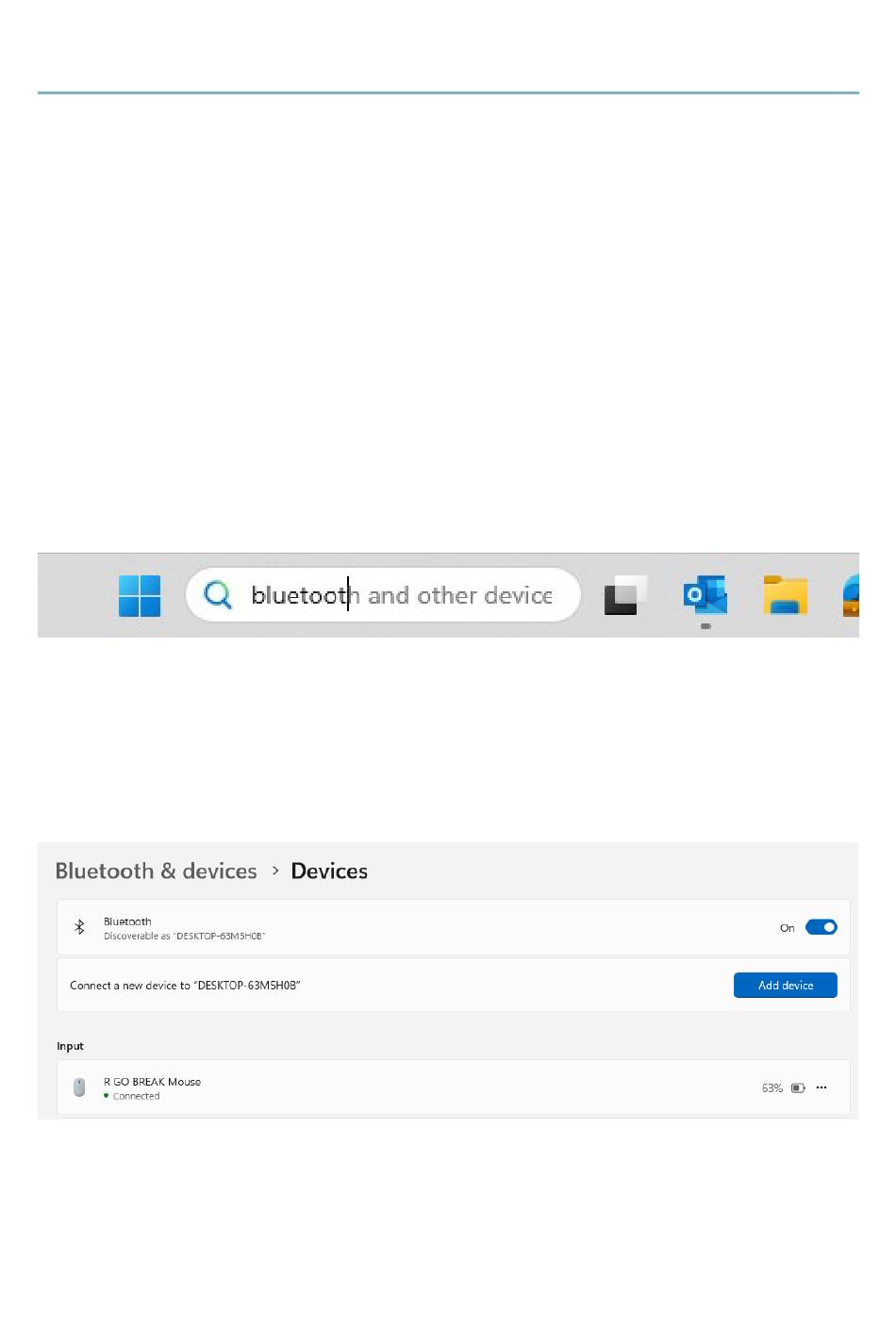The width and height of the screenshot is (896, 1344).
Task: Open more options for R GO BREAK Mouse
Action: pos(821,1087)
